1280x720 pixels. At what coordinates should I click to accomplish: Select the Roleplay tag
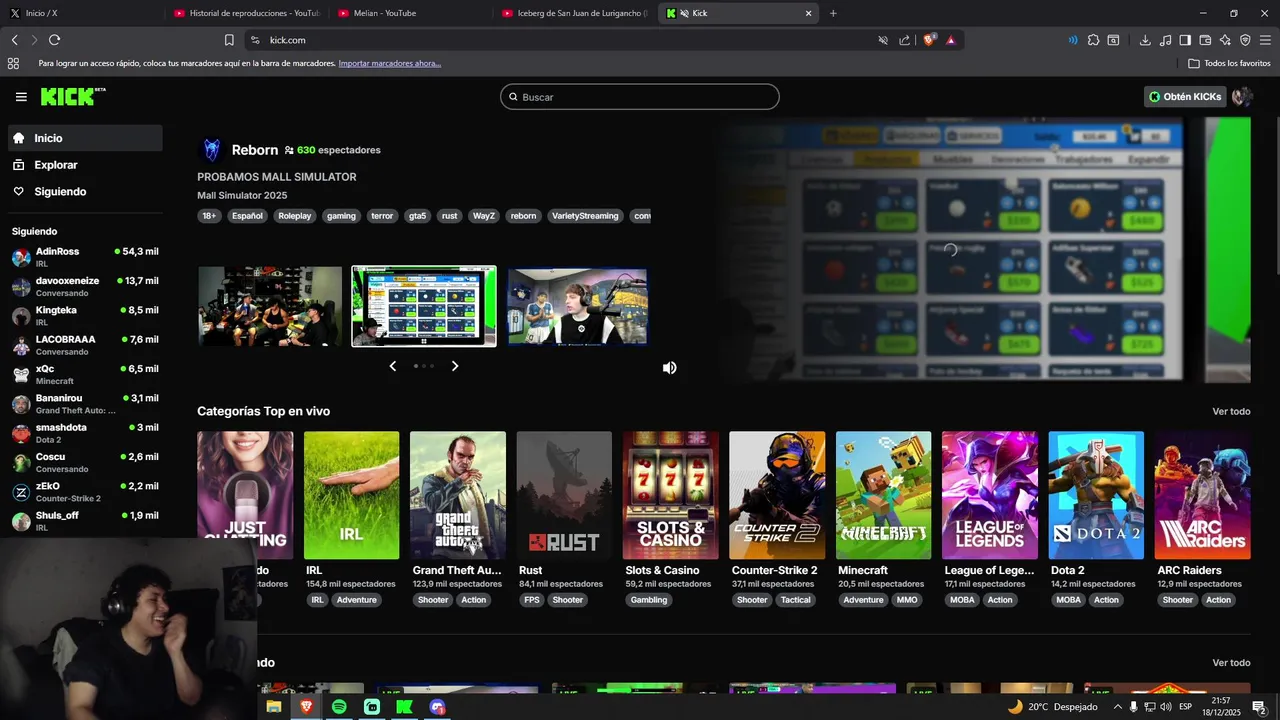point(295,216)
